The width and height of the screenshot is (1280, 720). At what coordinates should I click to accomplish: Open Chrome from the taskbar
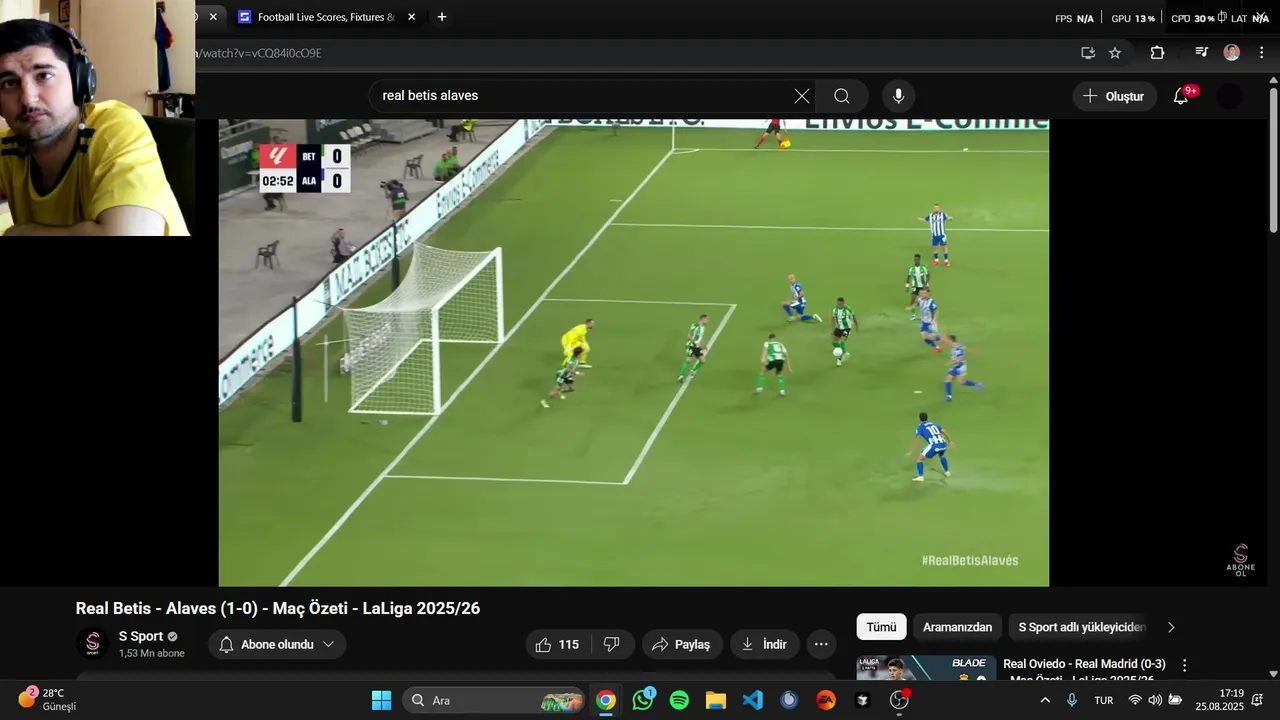point(606,700)
